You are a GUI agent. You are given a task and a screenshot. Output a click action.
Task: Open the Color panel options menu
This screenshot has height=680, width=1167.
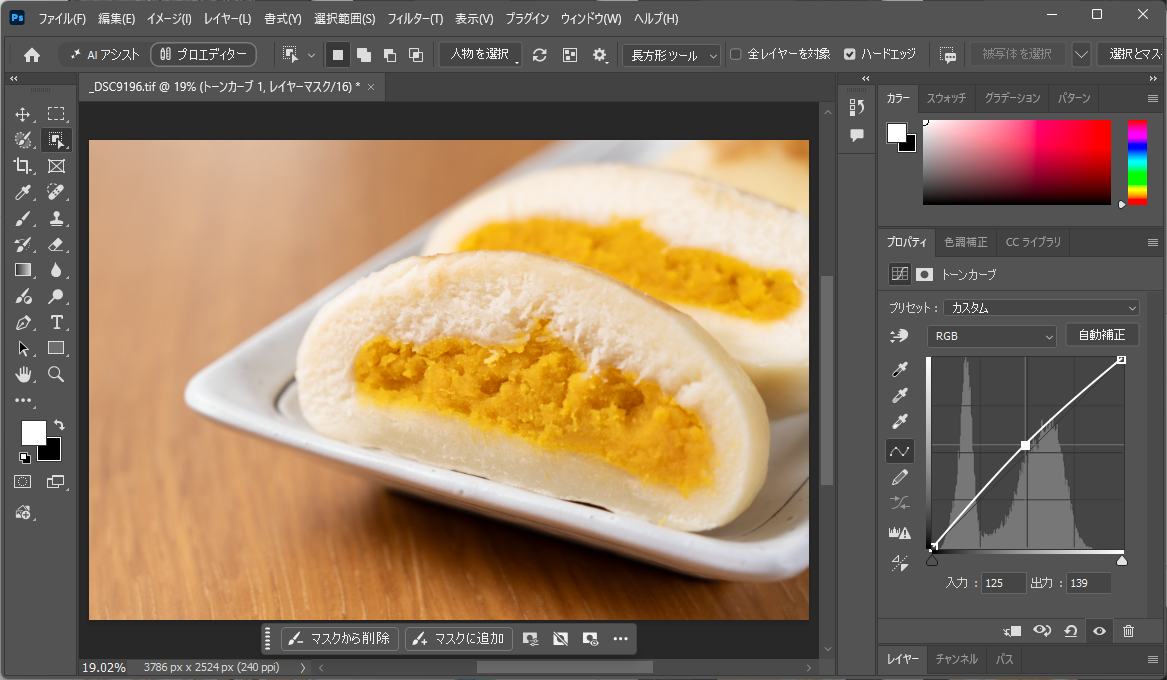[x=1152, y=98]
